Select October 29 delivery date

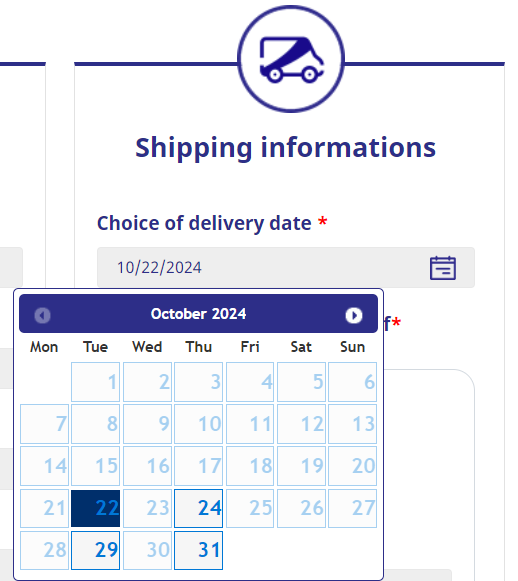point(96,550)
